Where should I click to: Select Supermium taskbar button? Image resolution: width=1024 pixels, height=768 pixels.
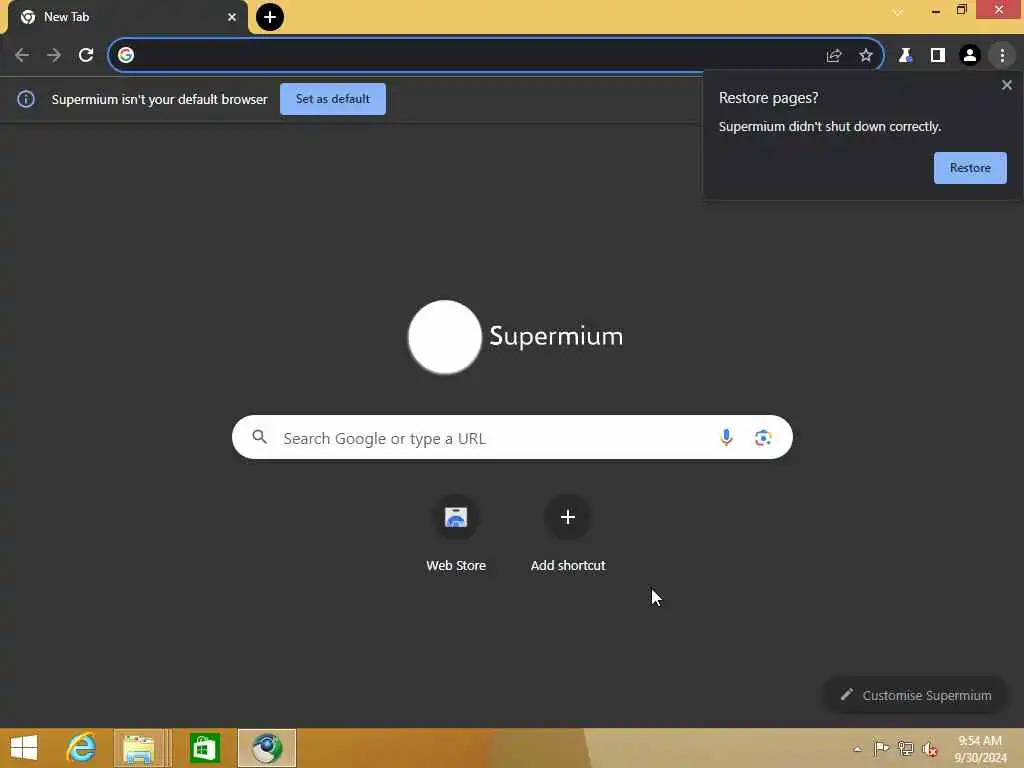pyautogui.click(x=266, y=748)
